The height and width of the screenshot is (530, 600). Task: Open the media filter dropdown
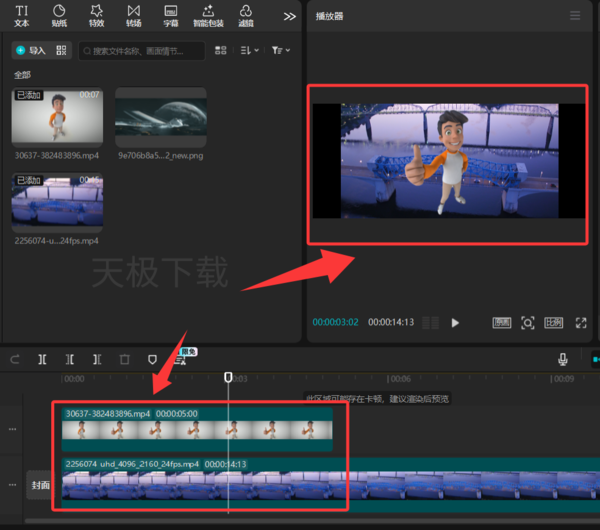click(281, 50)
